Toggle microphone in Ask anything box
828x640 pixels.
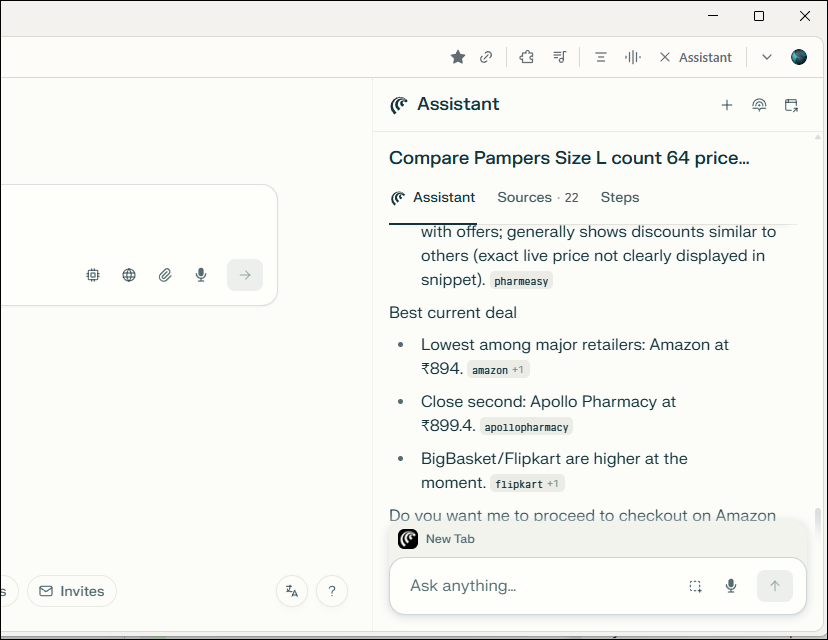coord(731,586)
